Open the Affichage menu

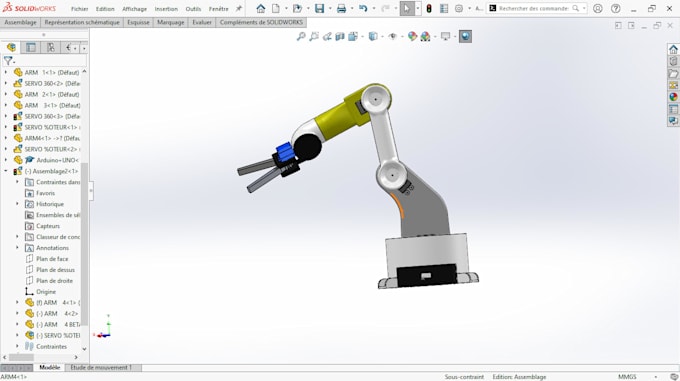pos(134,9)
